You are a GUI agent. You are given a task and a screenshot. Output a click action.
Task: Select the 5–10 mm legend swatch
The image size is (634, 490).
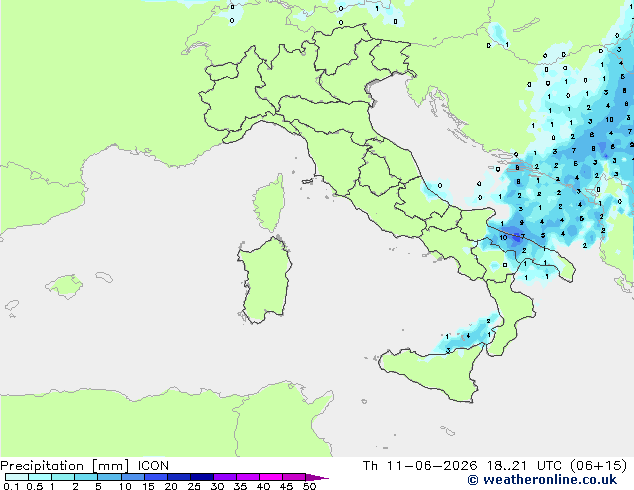point(109,477)
